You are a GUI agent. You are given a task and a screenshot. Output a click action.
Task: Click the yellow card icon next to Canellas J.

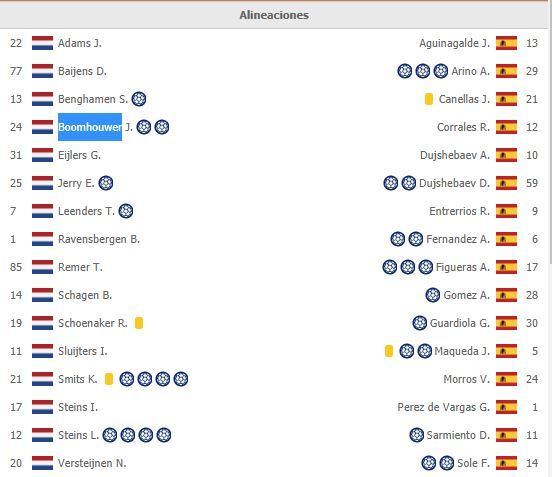tap(429, 99)
